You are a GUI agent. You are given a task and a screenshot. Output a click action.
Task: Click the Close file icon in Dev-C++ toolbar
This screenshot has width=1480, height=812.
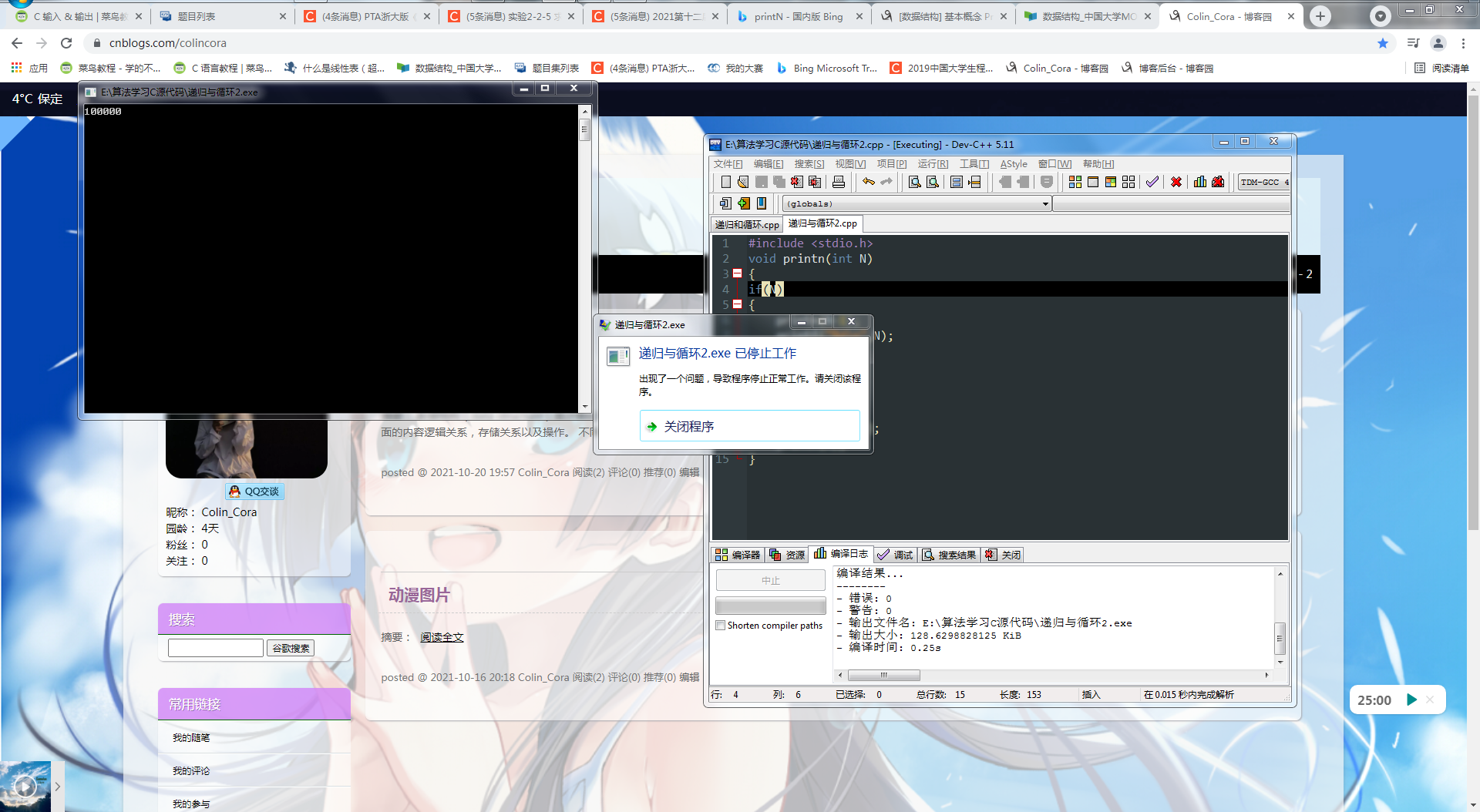tap(797, 182)
